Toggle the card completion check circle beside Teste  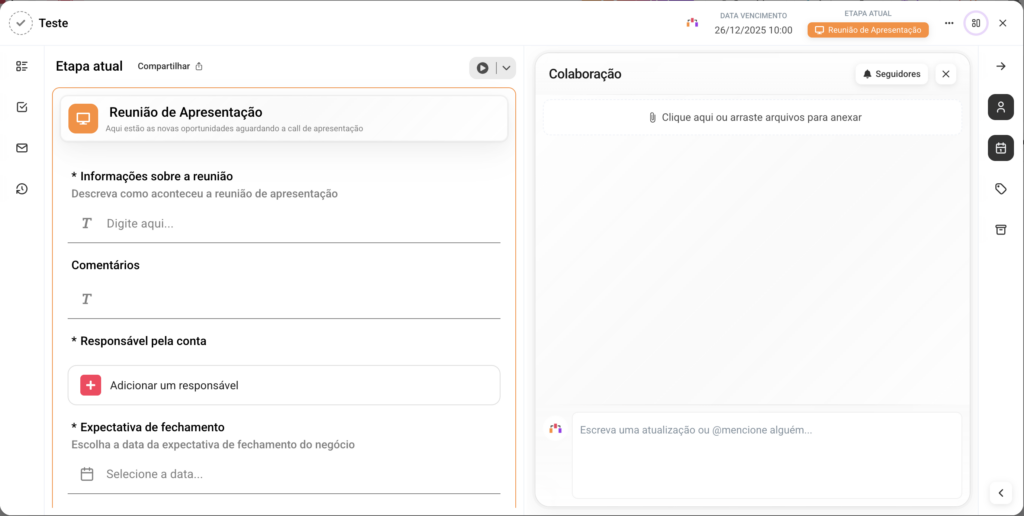pos(21,22)
